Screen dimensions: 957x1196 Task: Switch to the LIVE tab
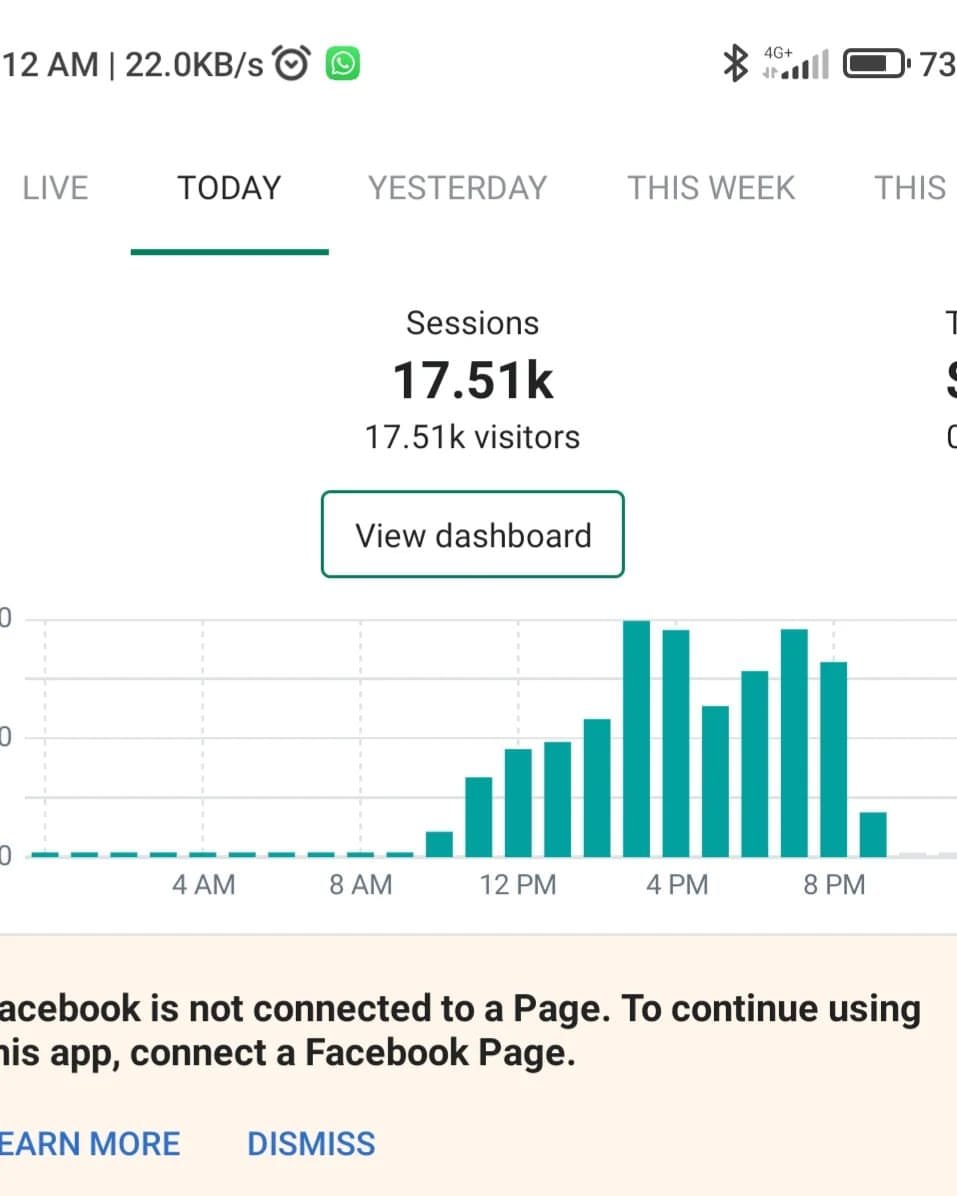coord(55,188)
